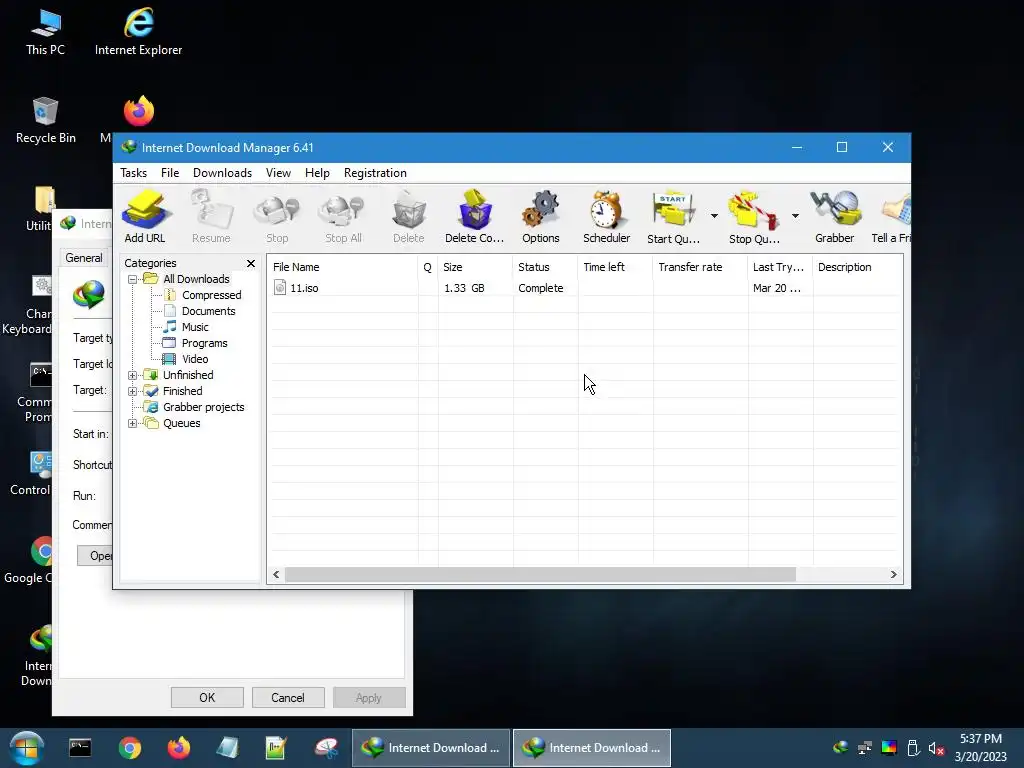
Task: Click the Stop toolbar icon
Action: pos(277,216)
